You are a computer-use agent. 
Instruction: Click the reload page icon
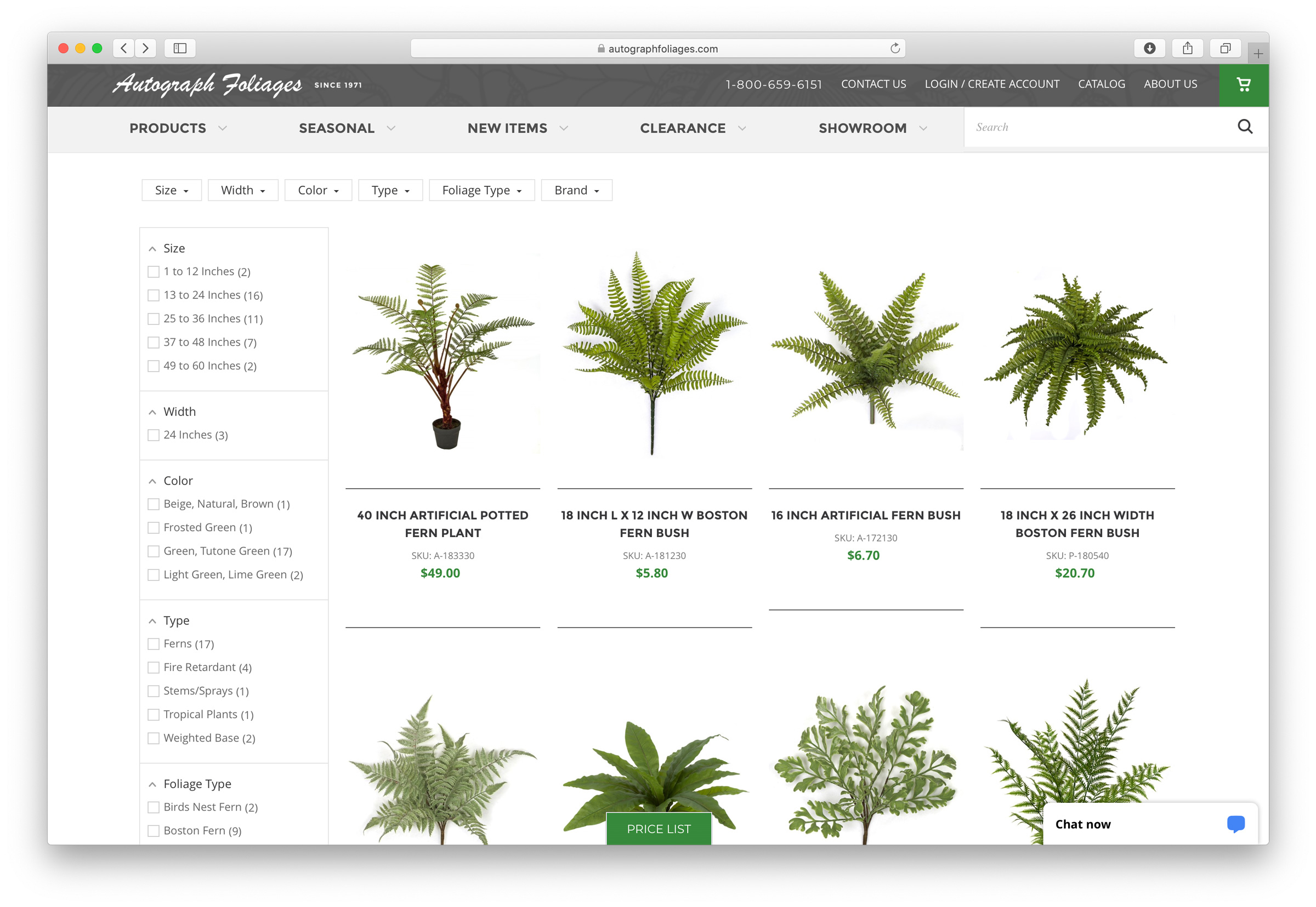point(894,47)
